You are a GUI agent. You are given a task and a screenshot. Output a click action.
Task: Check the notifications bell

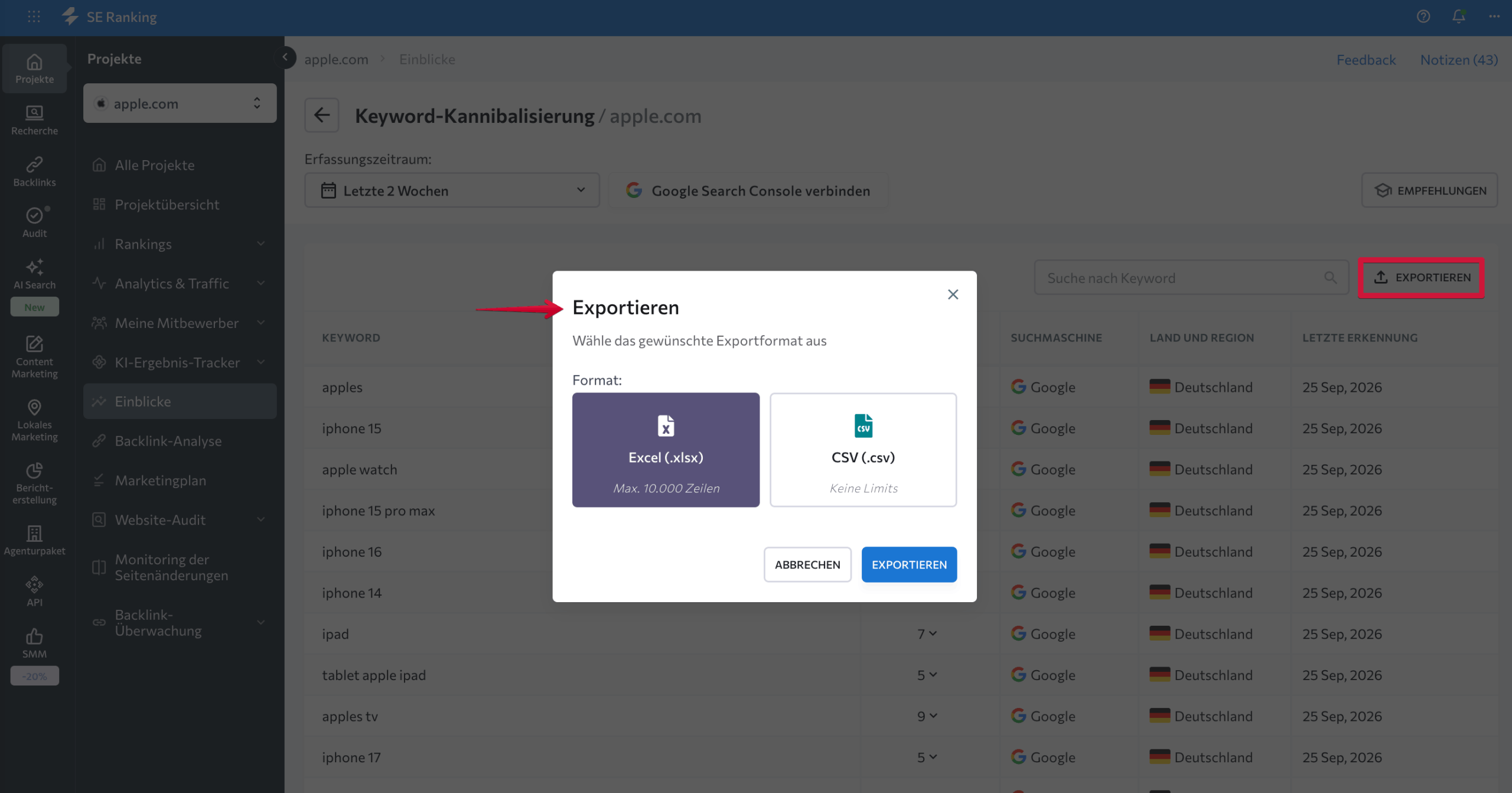click(1459, 17)
